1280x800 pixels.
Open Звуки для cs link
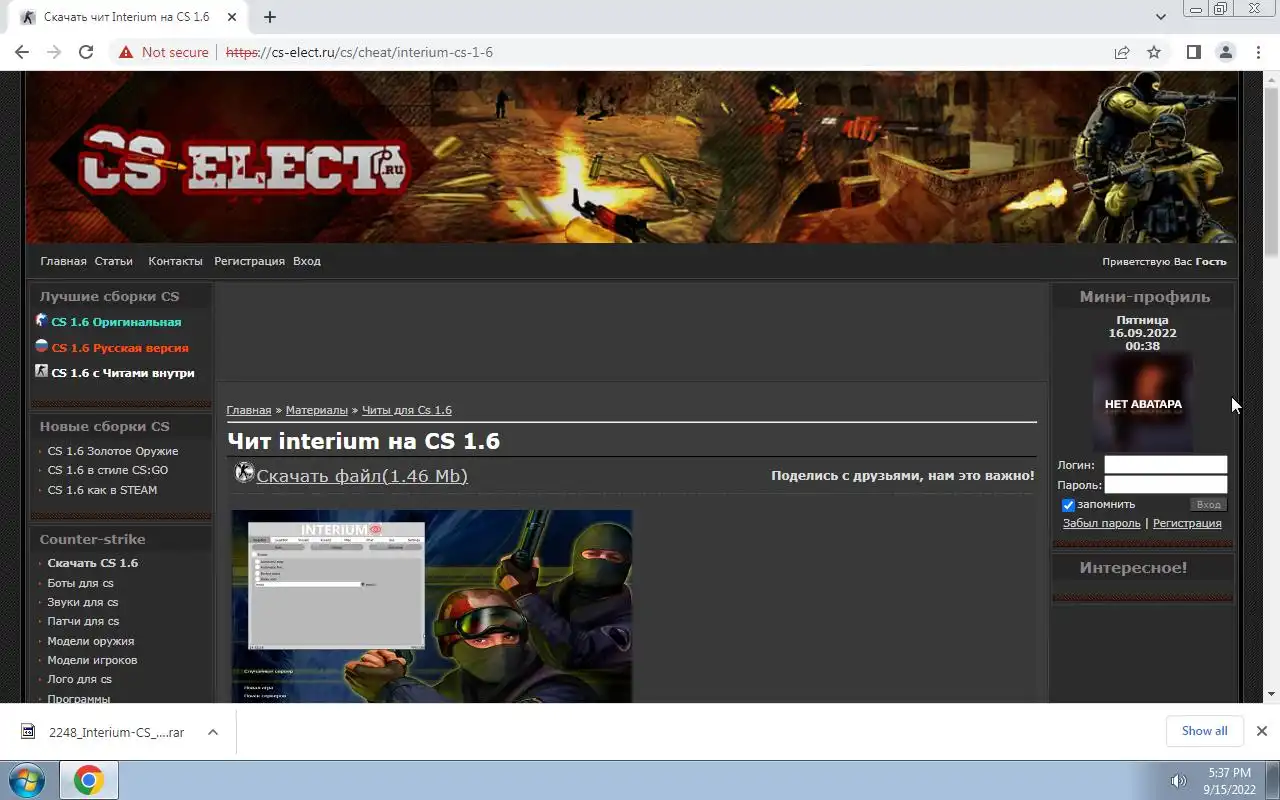point(83,602)
